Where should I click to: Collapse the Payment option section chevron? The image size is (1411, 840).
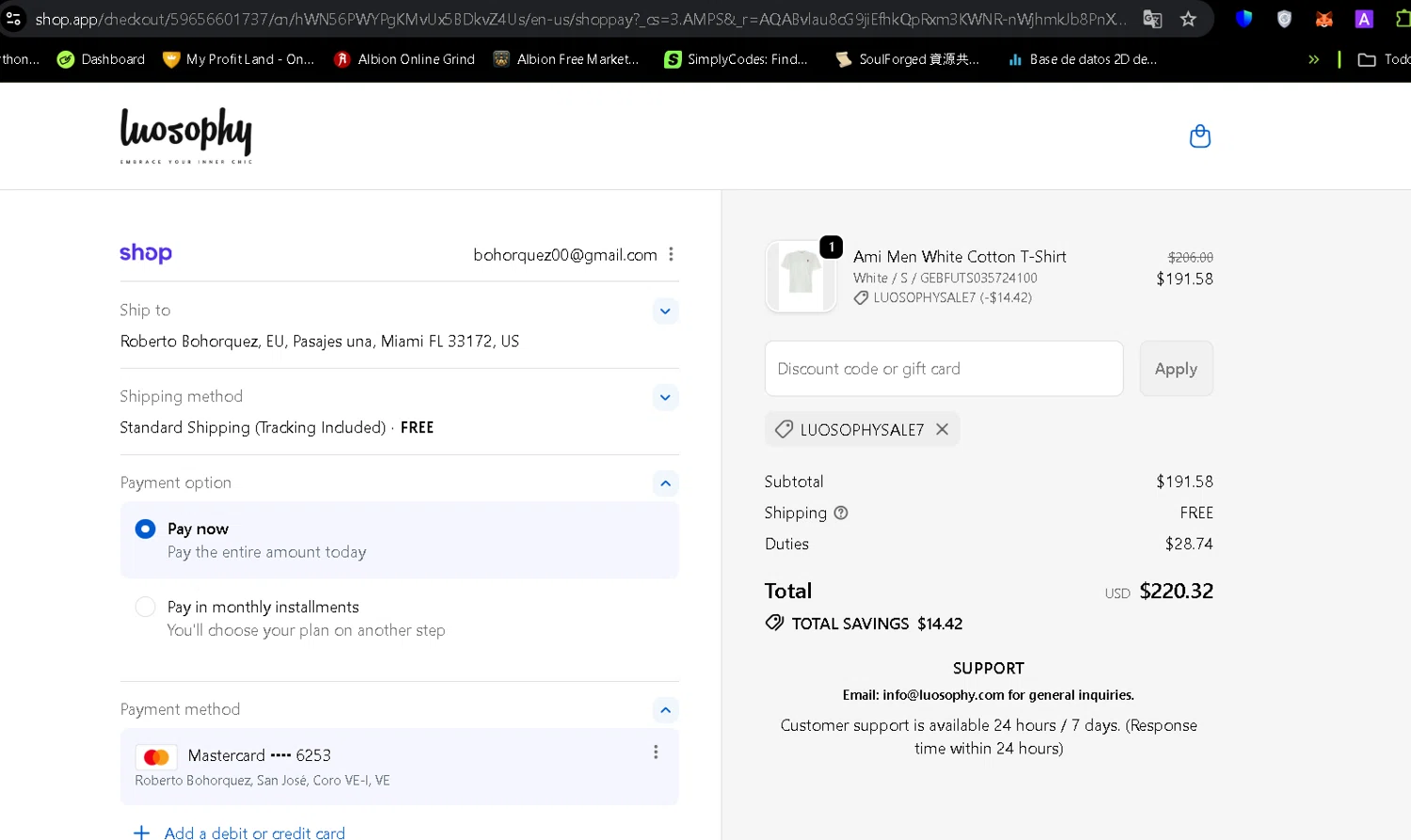click(665, 483)
